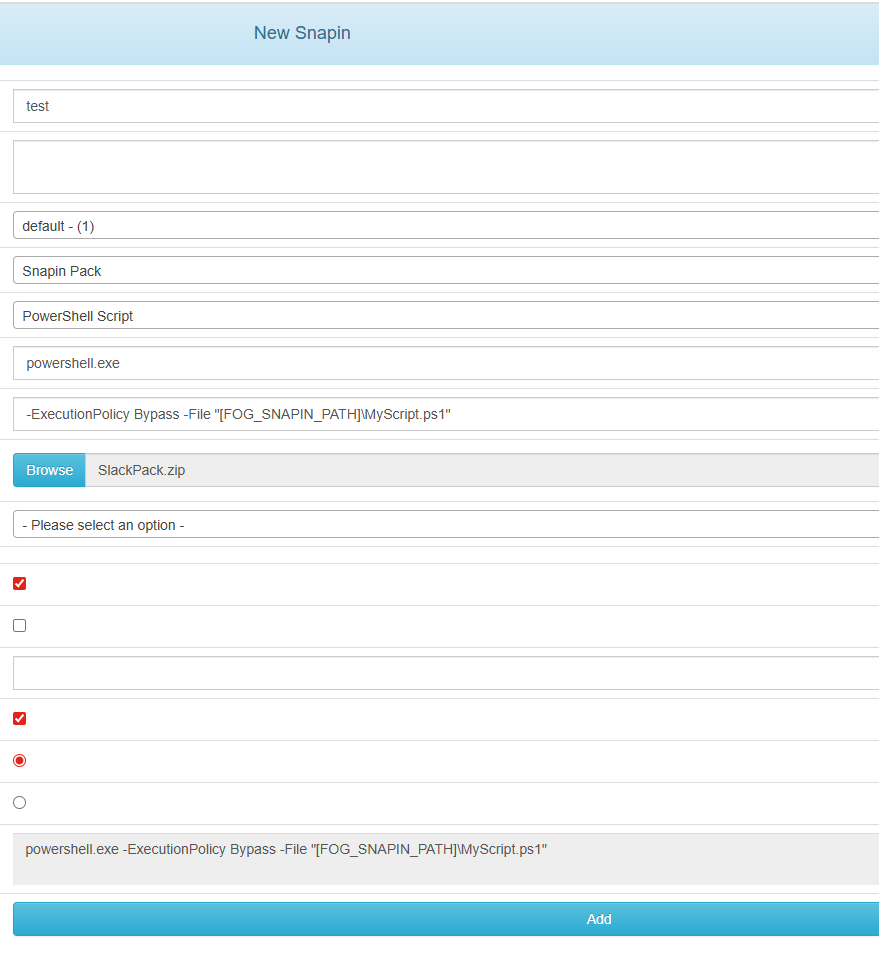Click the selected red radio button
Image resolution: width=879 pixels, height=966 pixels.
pyautogui.click(x=19, y=761)
